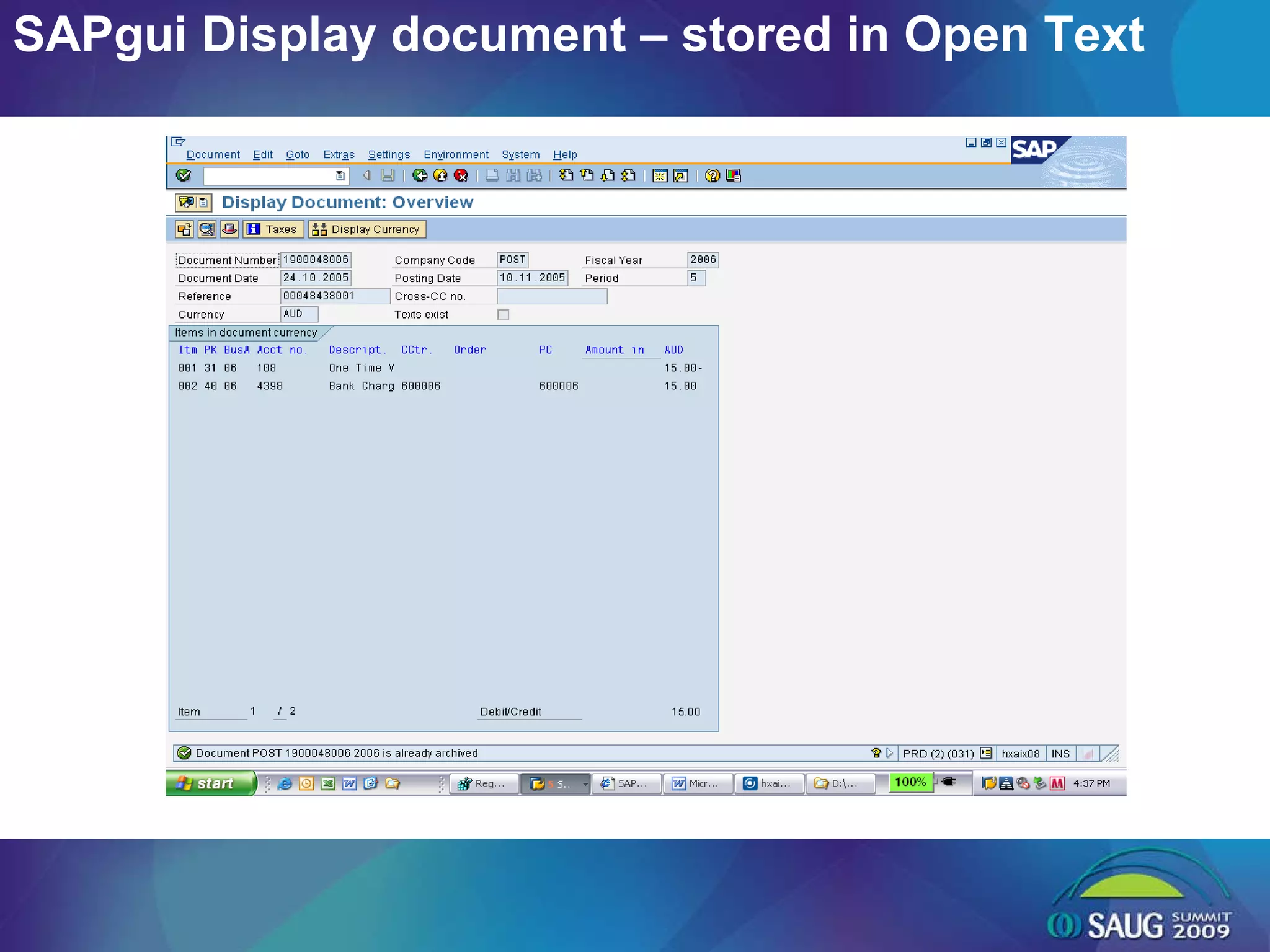The width and height of the screenshot is (1270, 952).
Task: Open the yellow Help question-mark icon
Action: coord(713,176)
